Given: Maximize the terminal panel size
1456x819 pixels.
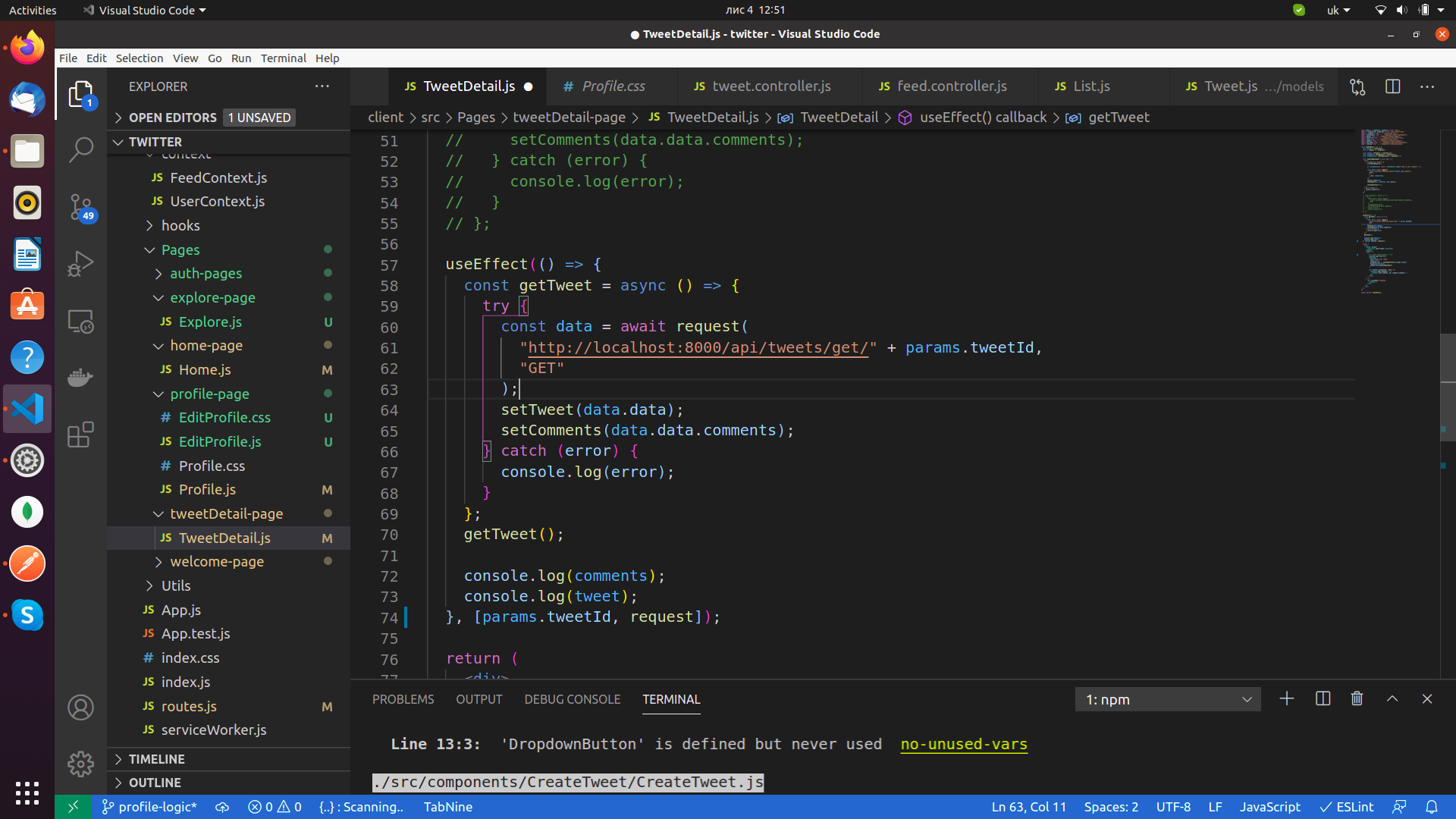Looking at the screenshot, I should tap(1392, 698).
